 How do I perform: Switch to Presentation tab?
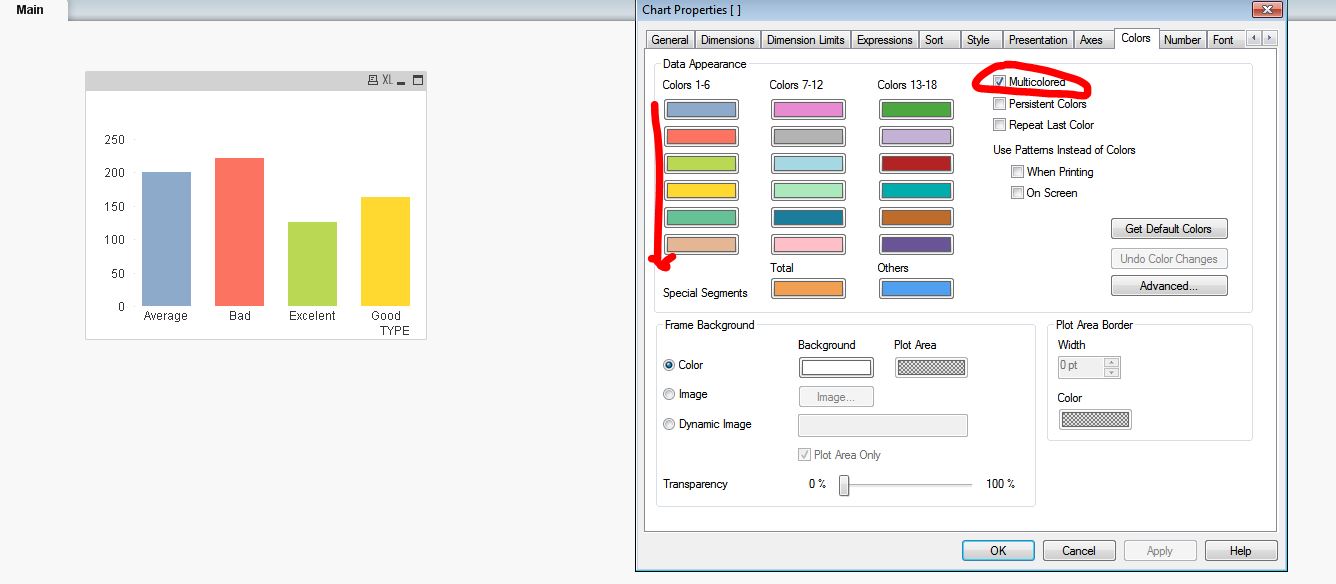pos(1038,40)
